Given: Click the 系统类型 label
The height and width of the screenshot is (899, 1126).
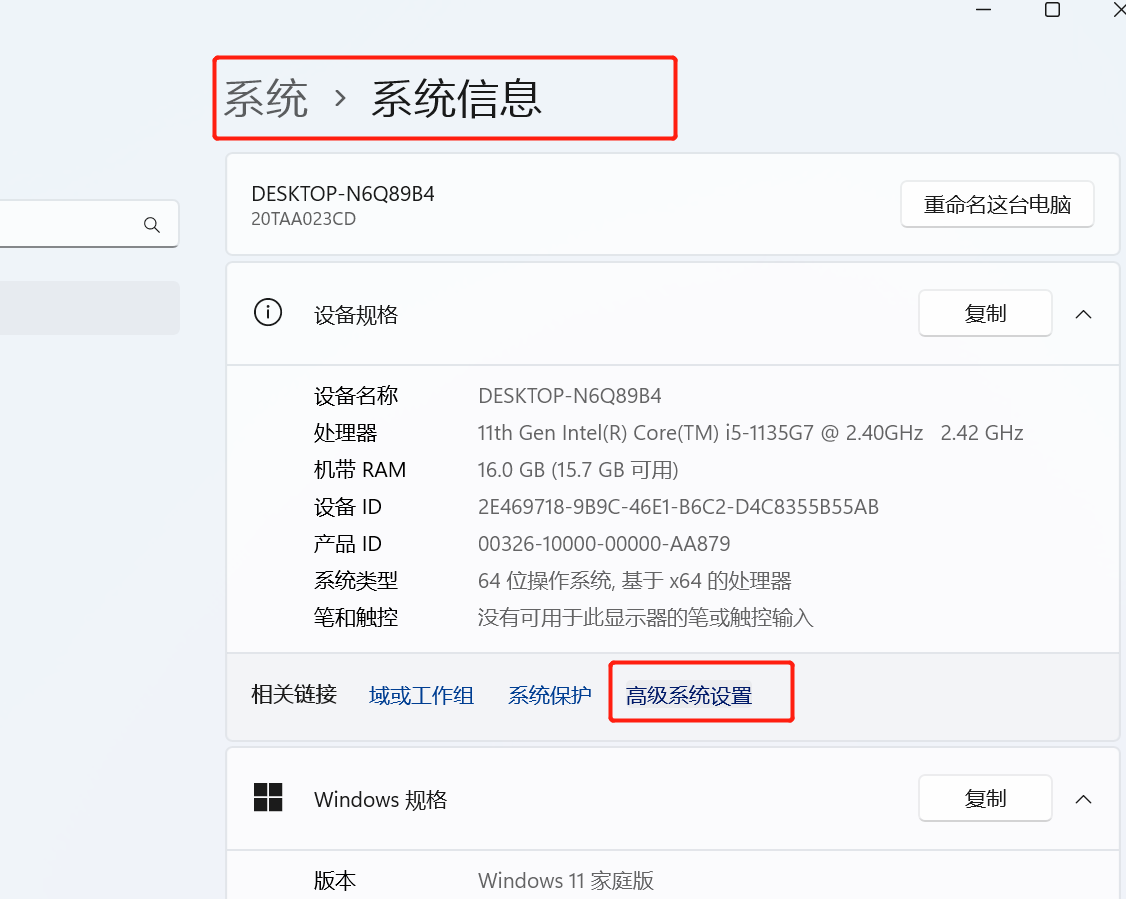Looking at the screenshot, I should (355, 580).
